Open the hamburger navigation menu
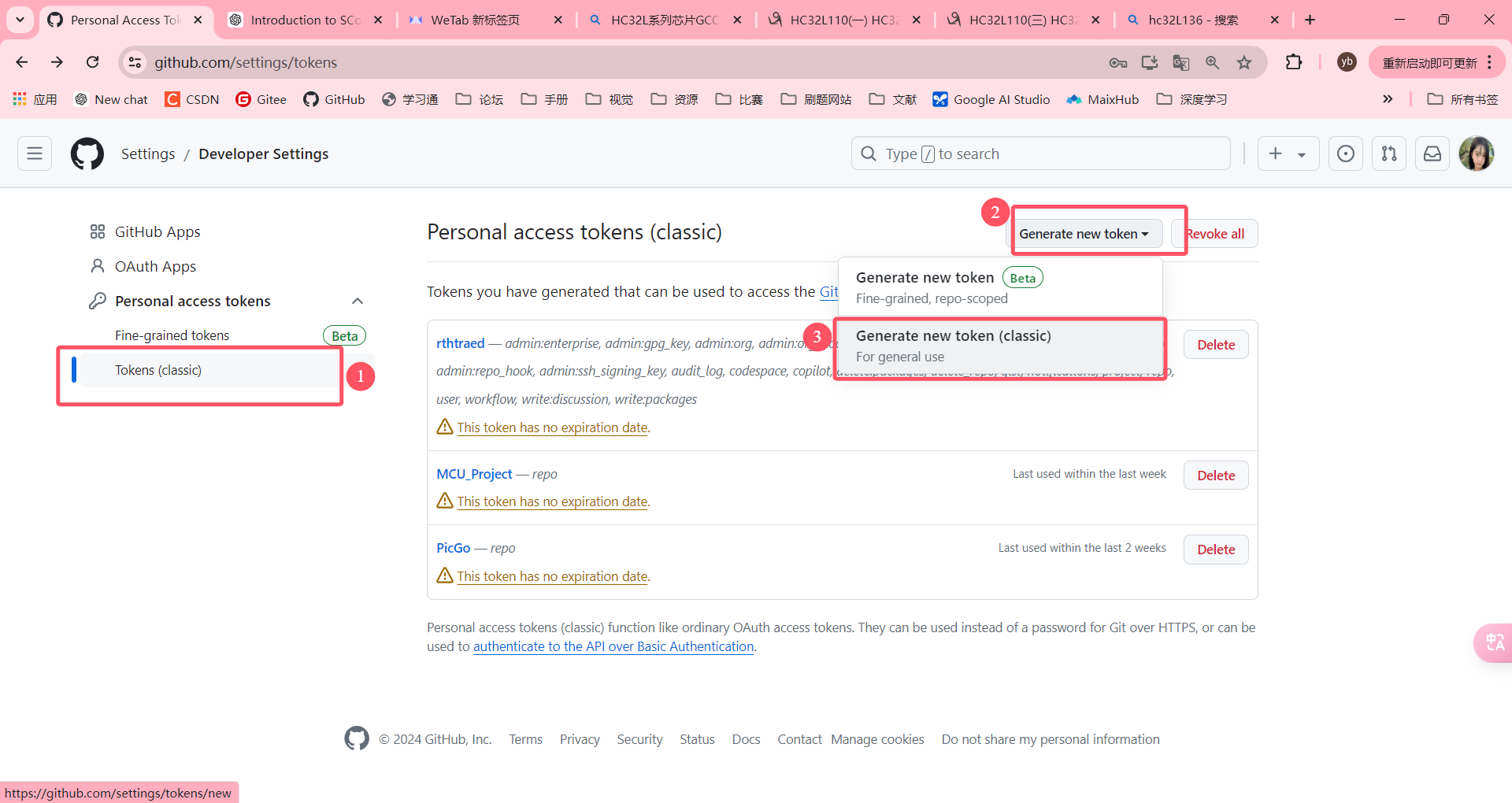This screenshot has height=803, width=1512. pos(35,154)
